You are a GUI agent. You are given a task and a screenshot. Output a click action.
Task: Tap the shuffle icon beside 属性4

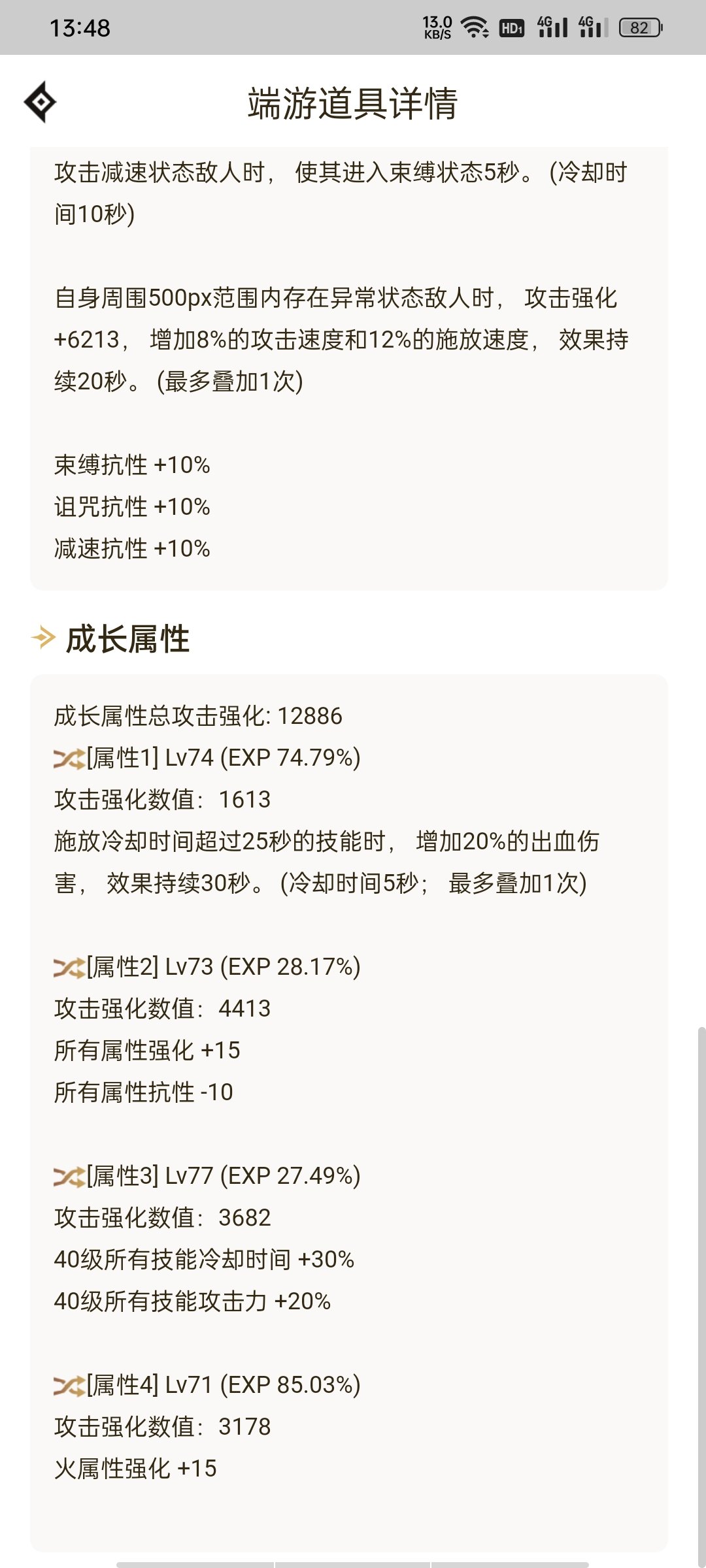point(69,1386)
